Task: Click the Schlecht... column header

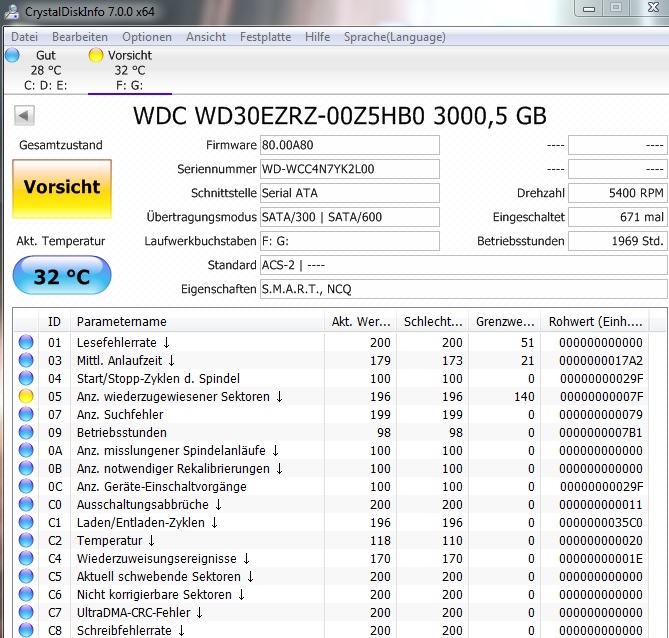Action: (433, 321)
